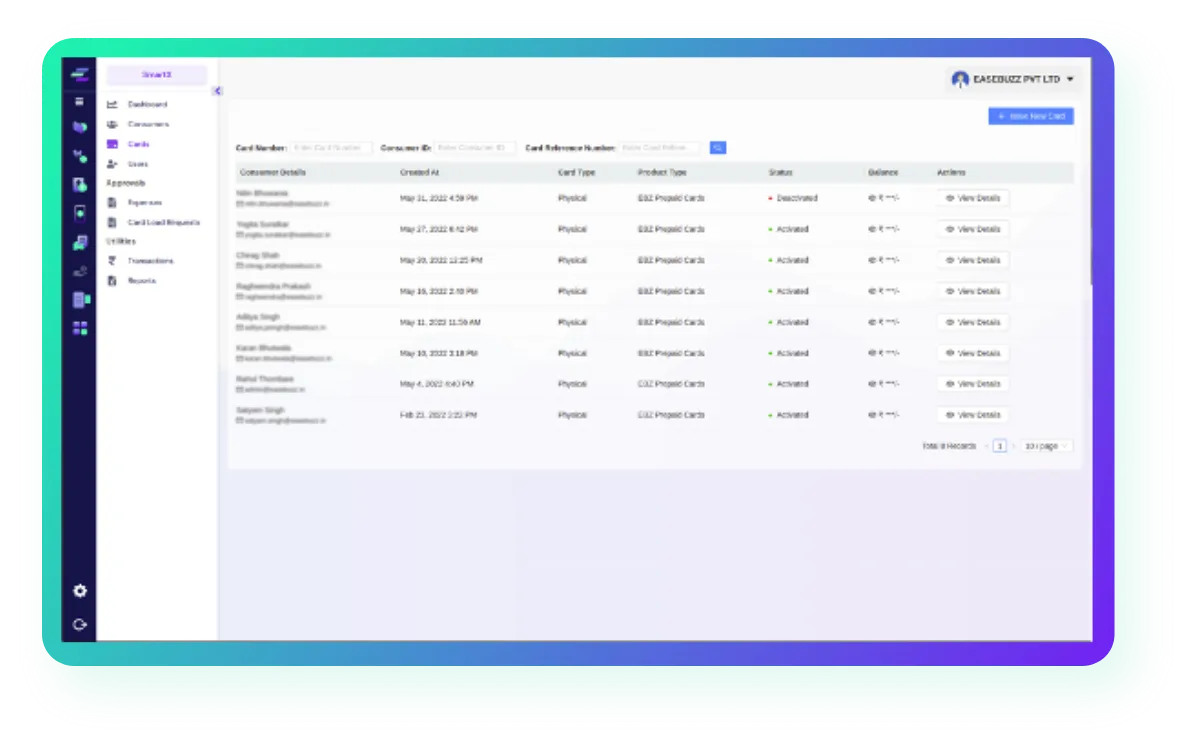
Task: Reveal balance for the May 10, 2022 card
Action: [872, 353]
